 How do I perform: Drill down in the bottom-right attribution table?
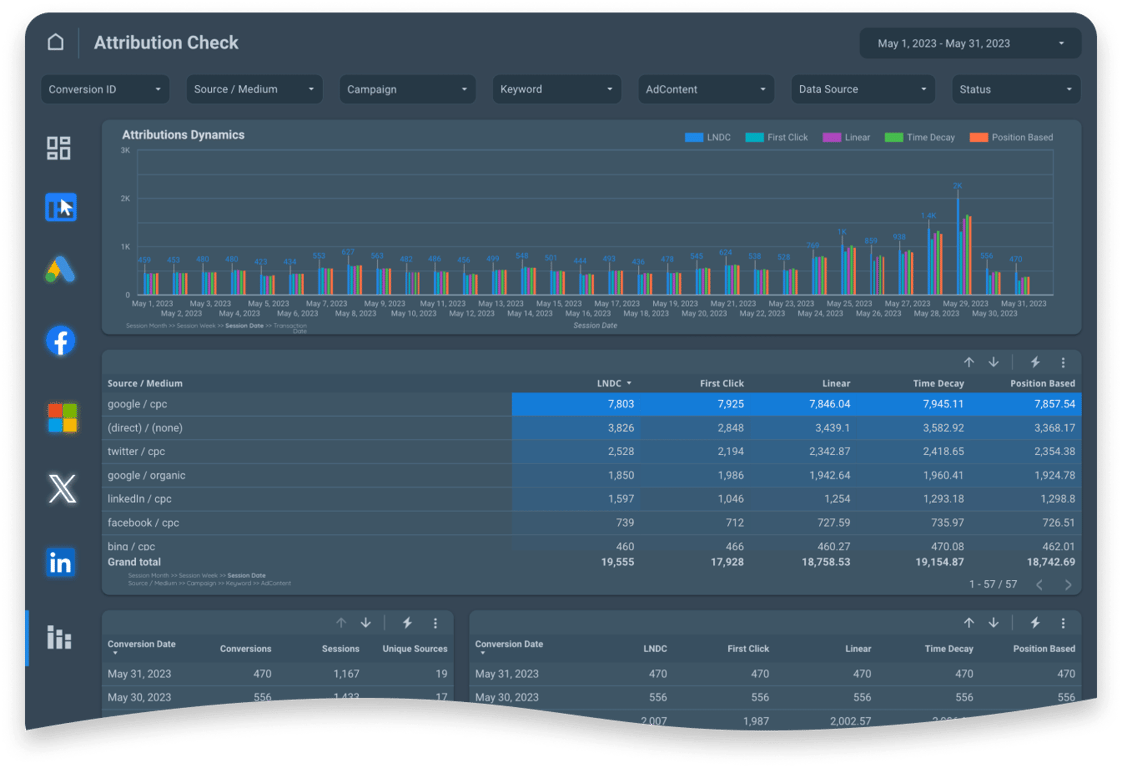(994, 623)
